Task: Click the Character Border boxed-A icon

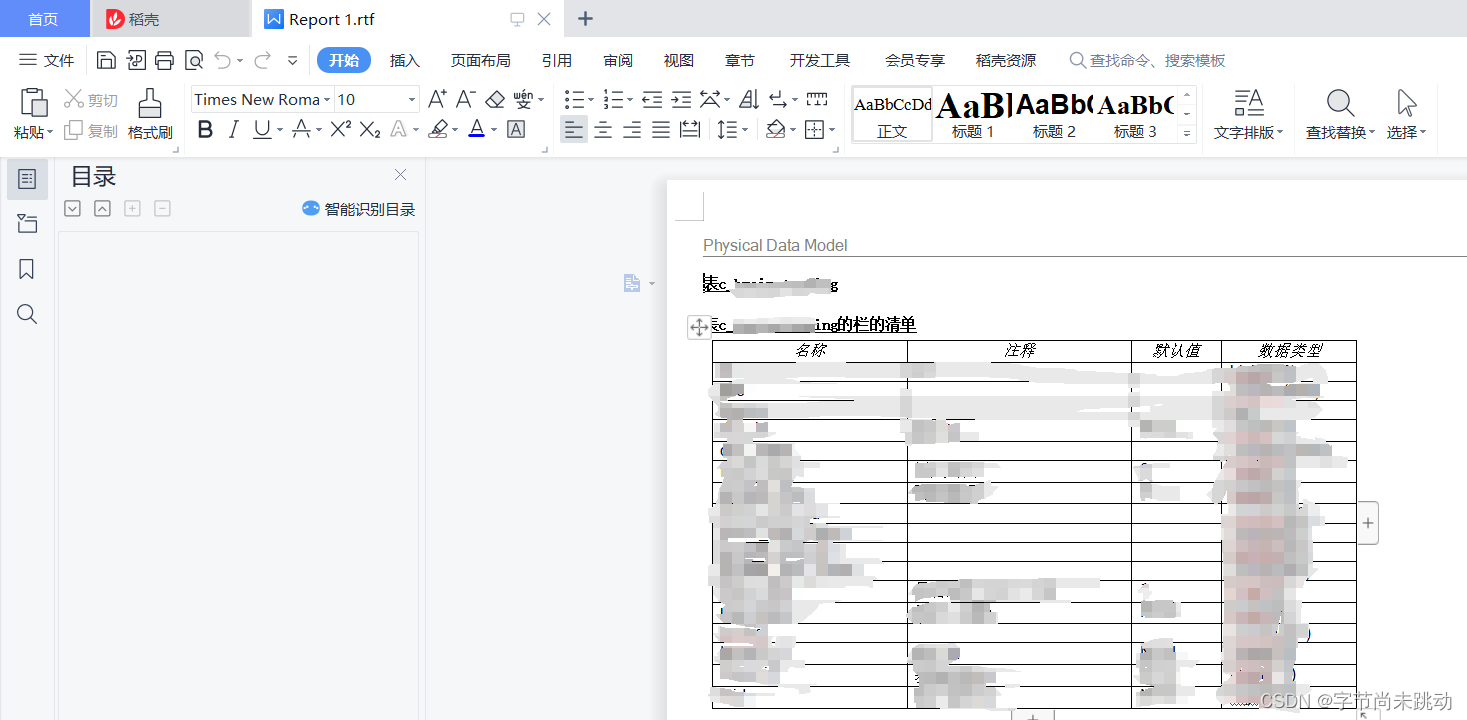Action: point(516,129)
